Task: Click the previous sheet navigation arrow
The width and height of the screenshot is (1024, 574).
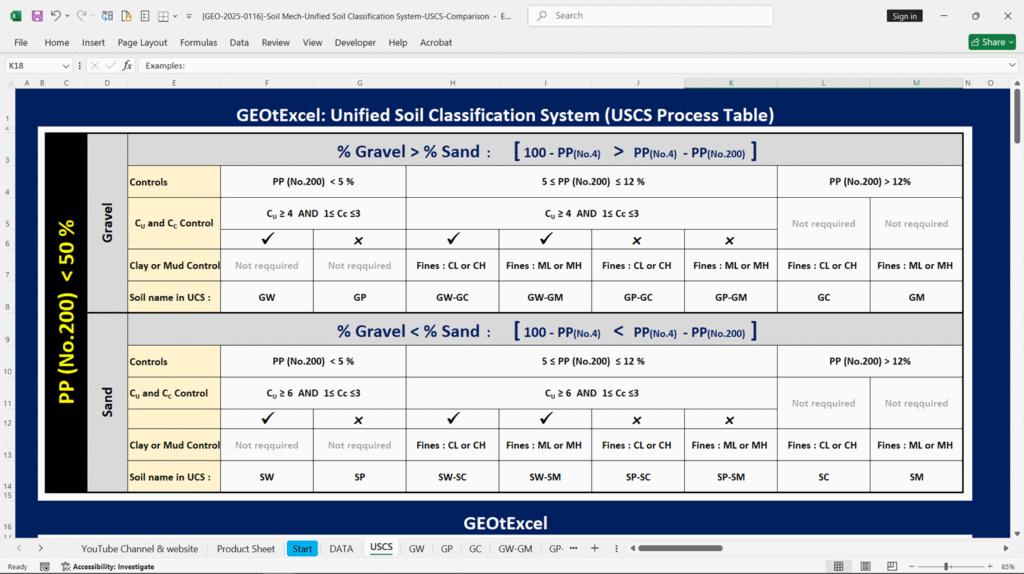Action: [x=19, y=549]
